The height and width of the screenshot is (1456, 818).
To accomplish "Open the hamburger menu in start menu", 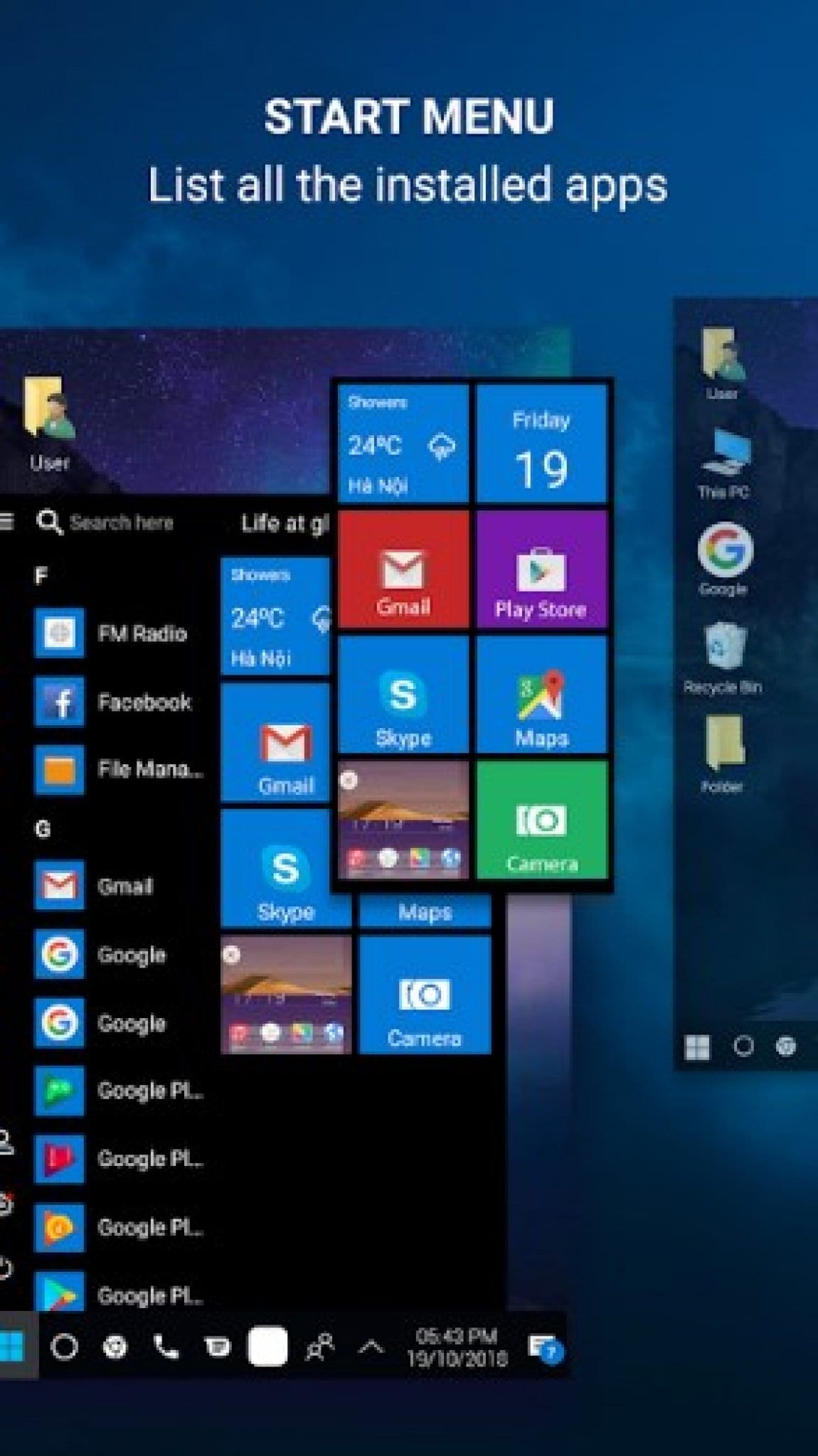I will point(6,522).
